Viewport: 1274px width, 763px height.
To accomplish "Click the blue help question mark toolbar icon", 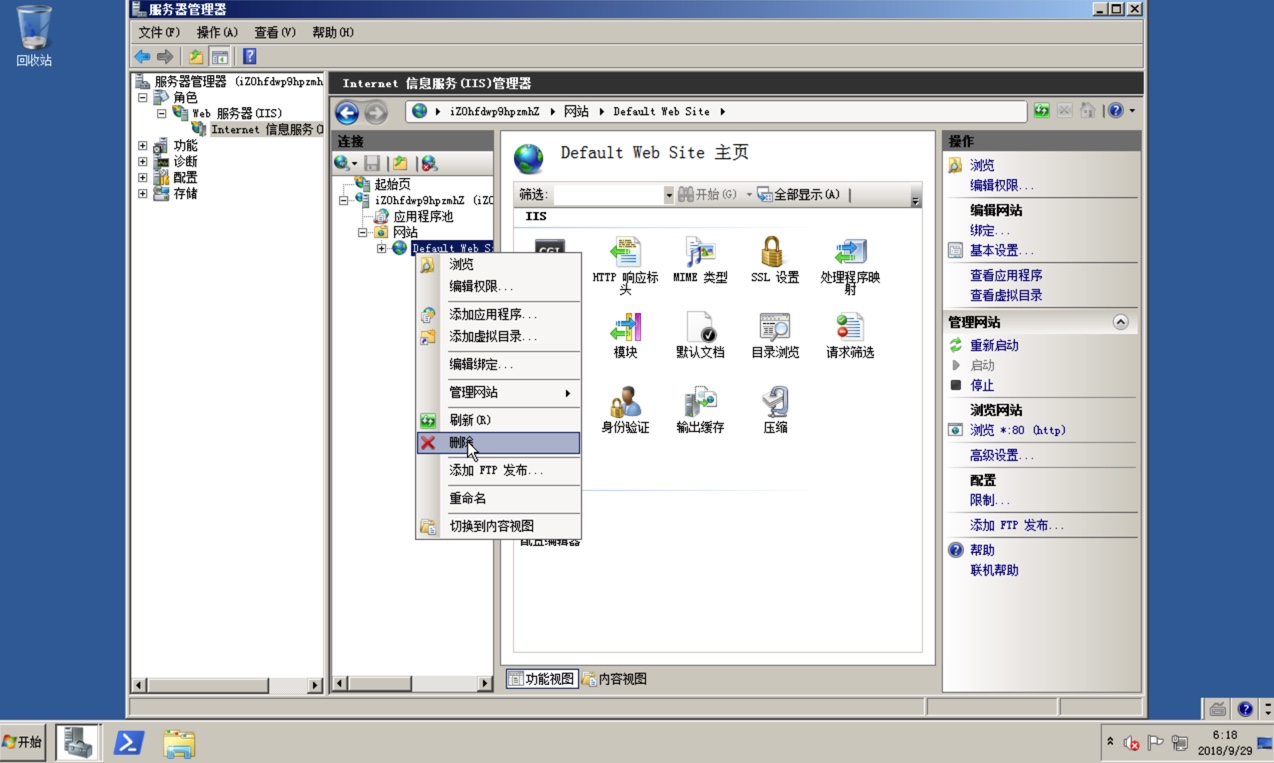I will click(249, 56).
